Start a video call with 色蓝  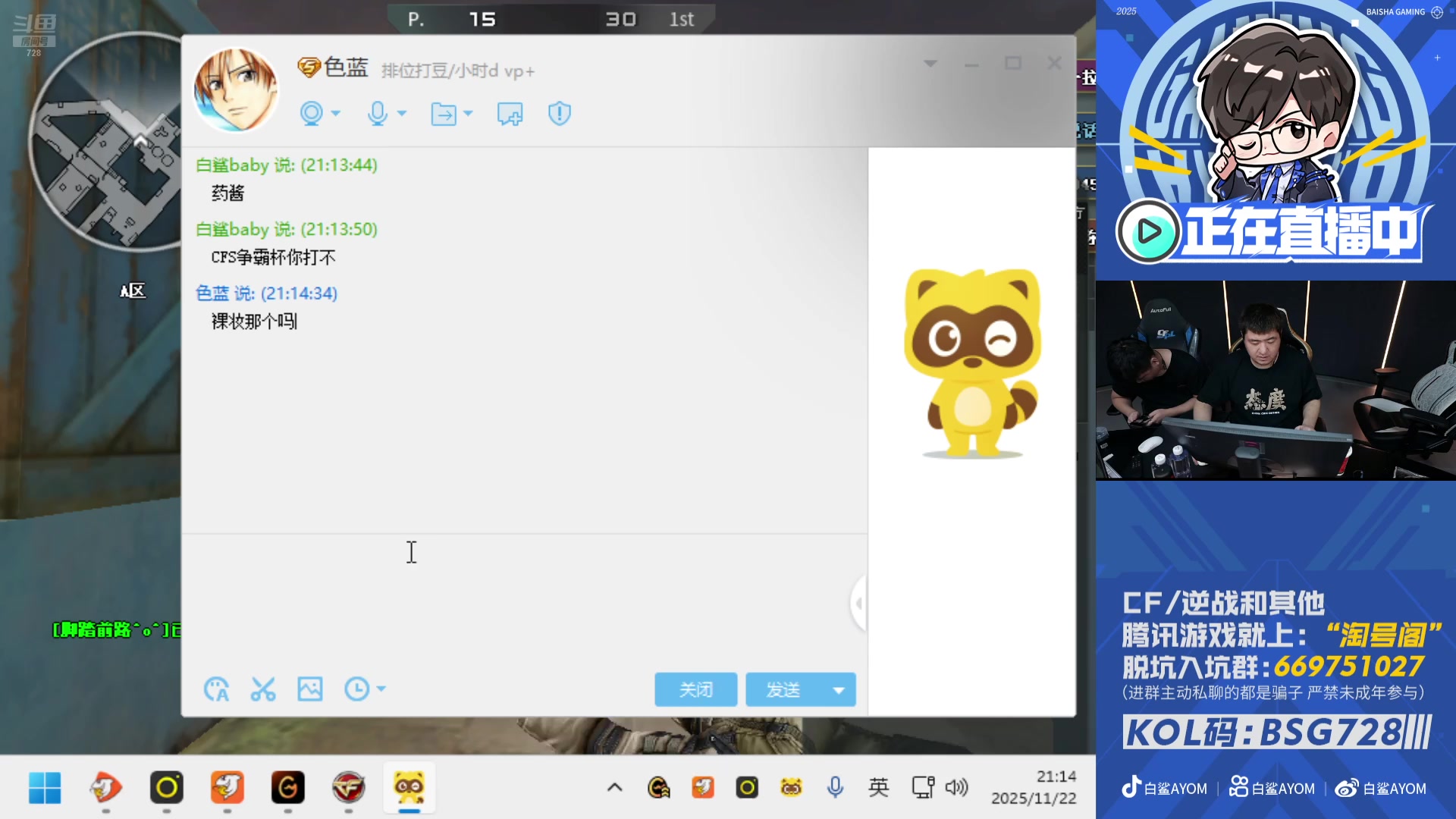coord(311,113)
